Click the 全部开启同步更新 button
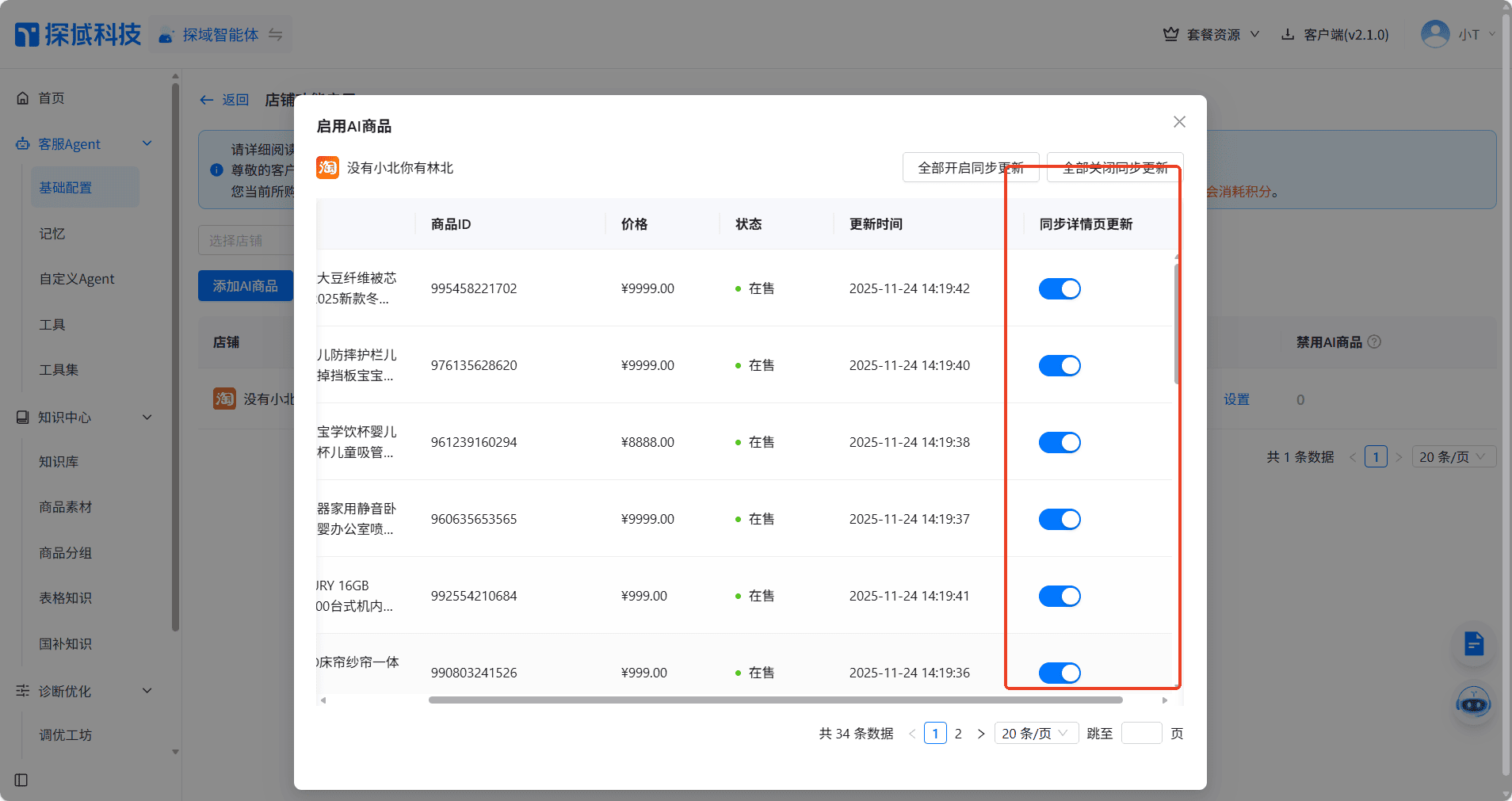This screenshot has width=1512, height=801. [970, 167]
